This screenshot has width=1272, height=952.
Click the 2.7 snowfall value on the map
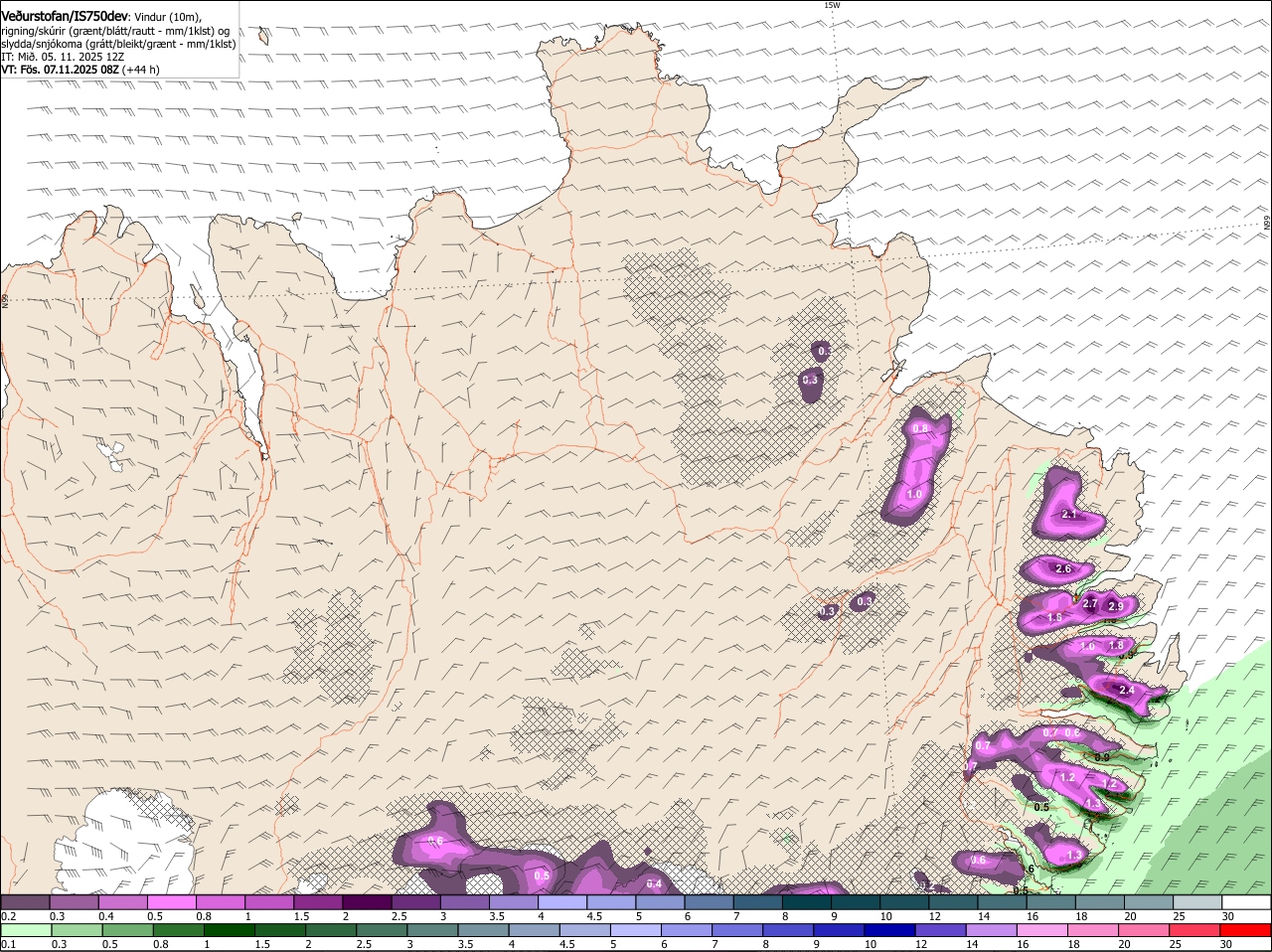click(x=1089, y=603)
